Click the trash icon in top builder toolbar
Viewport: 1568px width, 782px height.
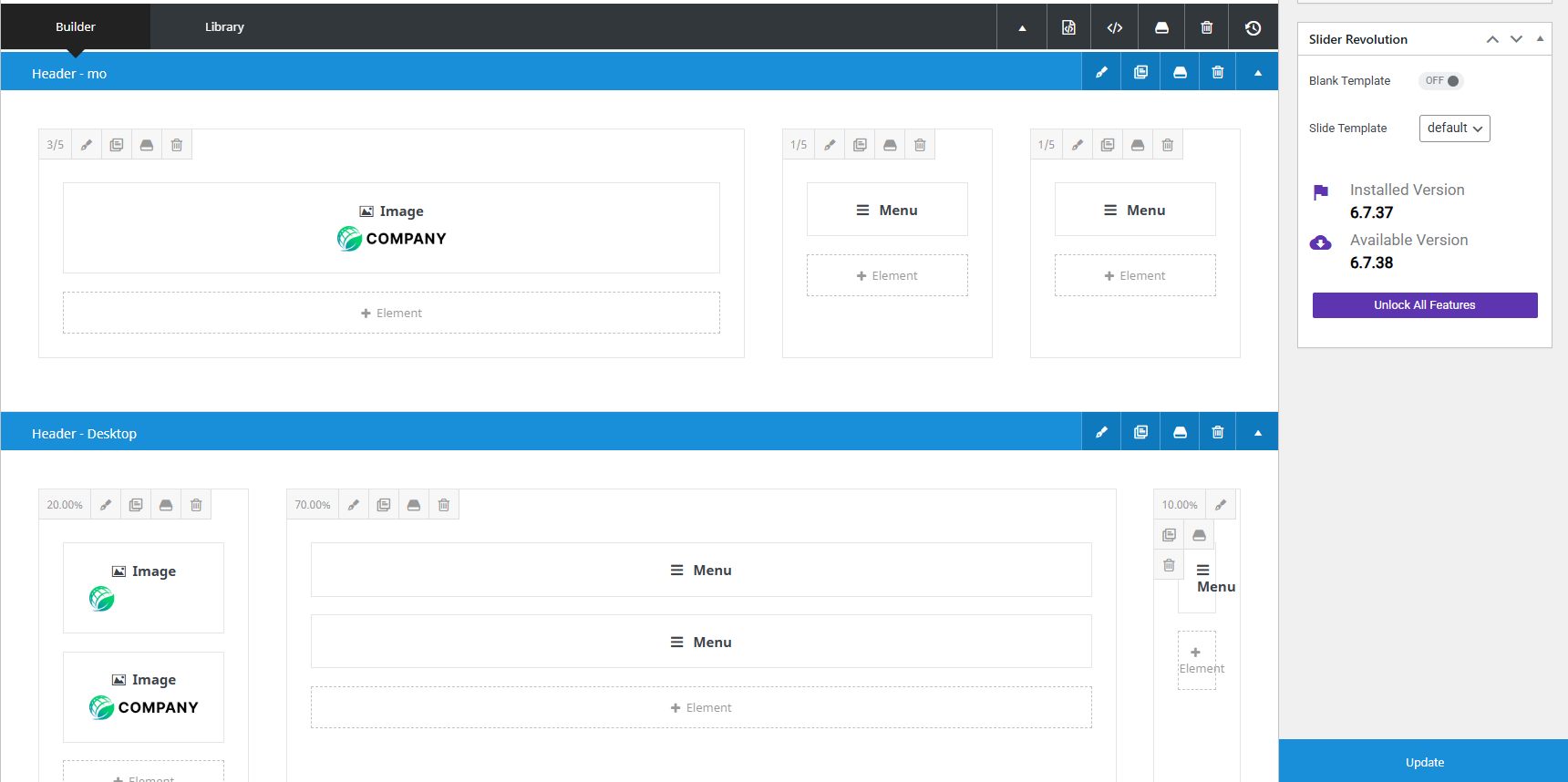[x=1206, y=27]
